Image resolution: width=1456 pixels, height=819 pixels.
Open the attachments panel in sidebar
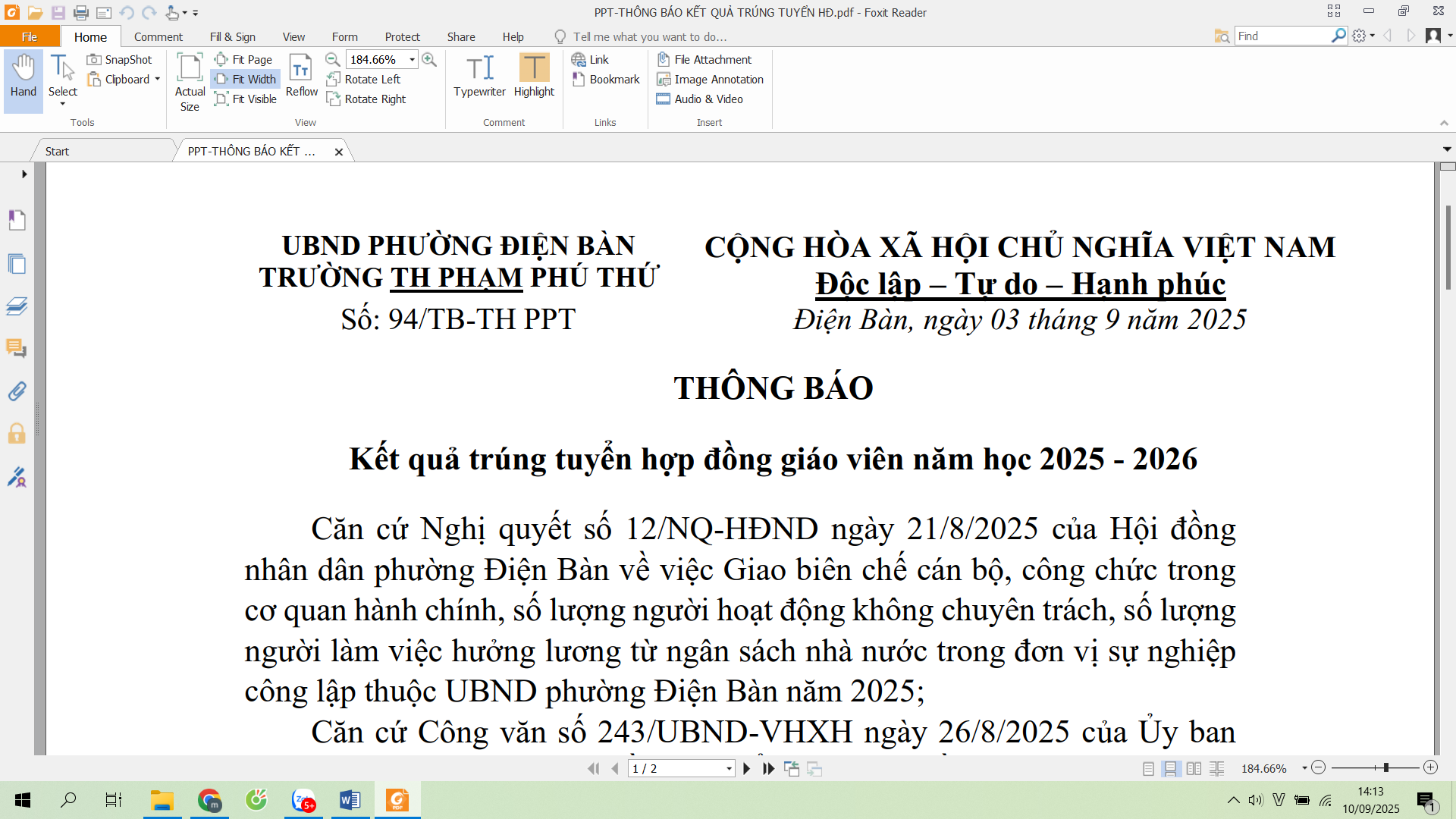(17, 391)
